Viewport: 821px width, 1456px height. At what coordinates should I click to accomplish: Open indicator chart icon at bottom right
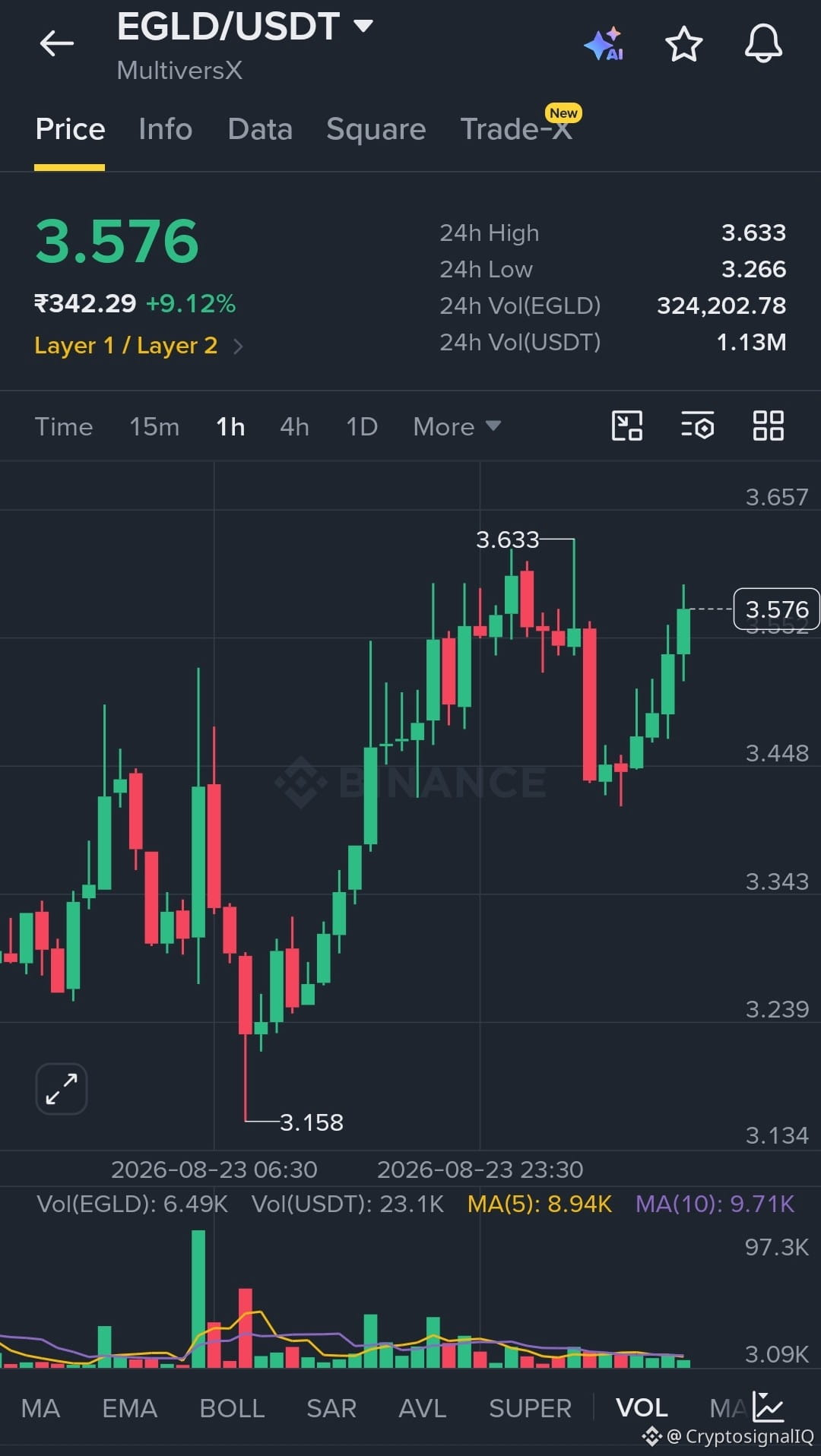[768, 1407]
